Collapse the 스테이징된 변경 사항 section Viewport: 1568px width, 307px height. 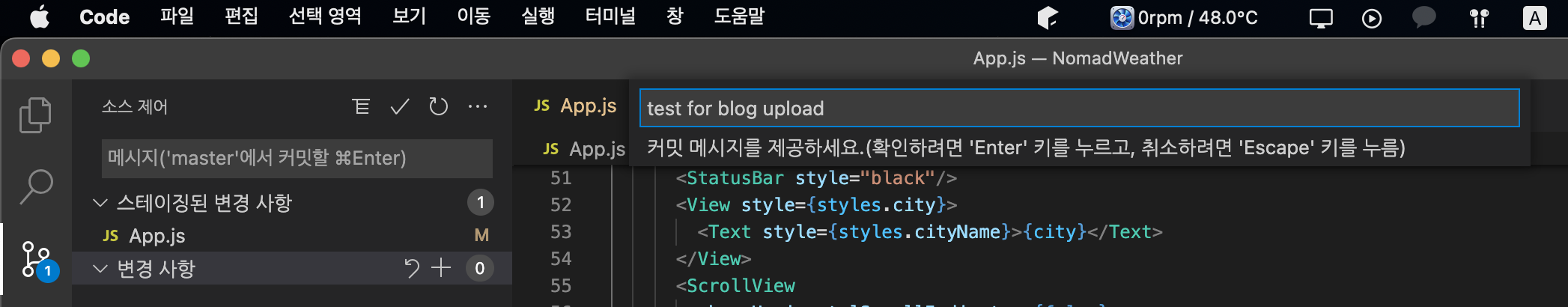pos(100,203)
